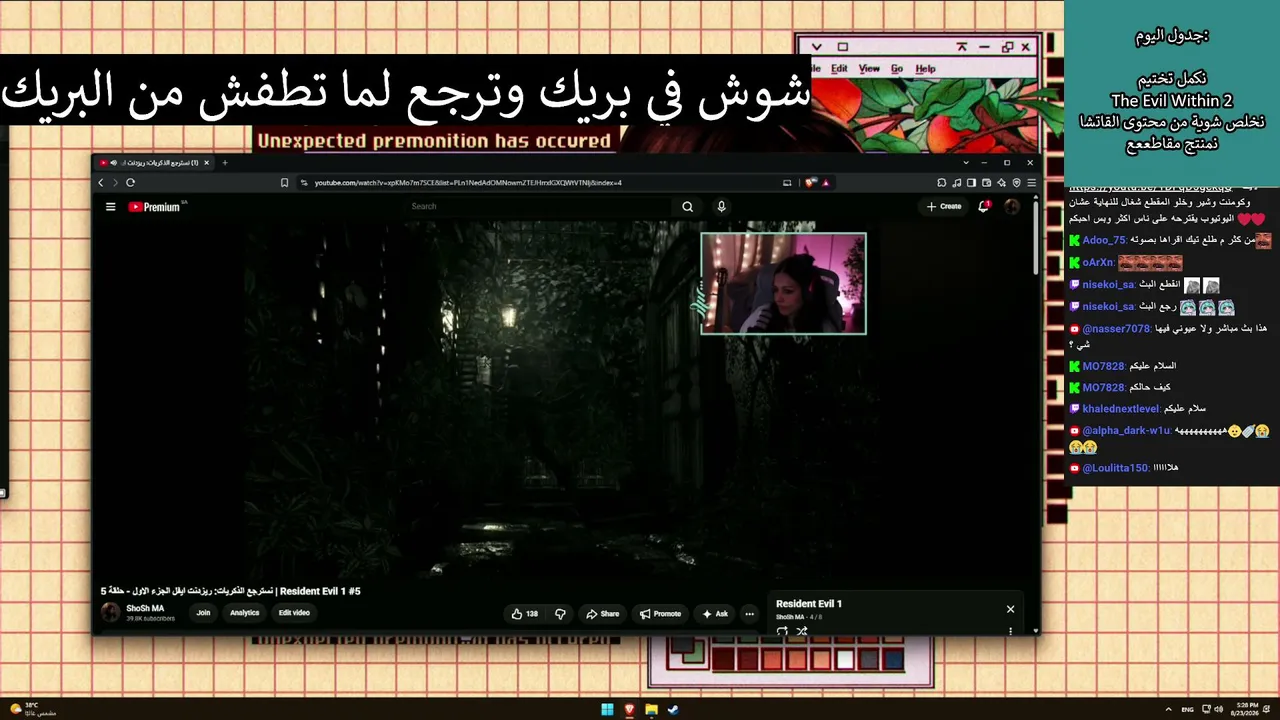Image resolution: width=1280 pixels, height=720 pixels.
Task: Pick the white swatch in bottom palette
Action: tap(846, 660)
